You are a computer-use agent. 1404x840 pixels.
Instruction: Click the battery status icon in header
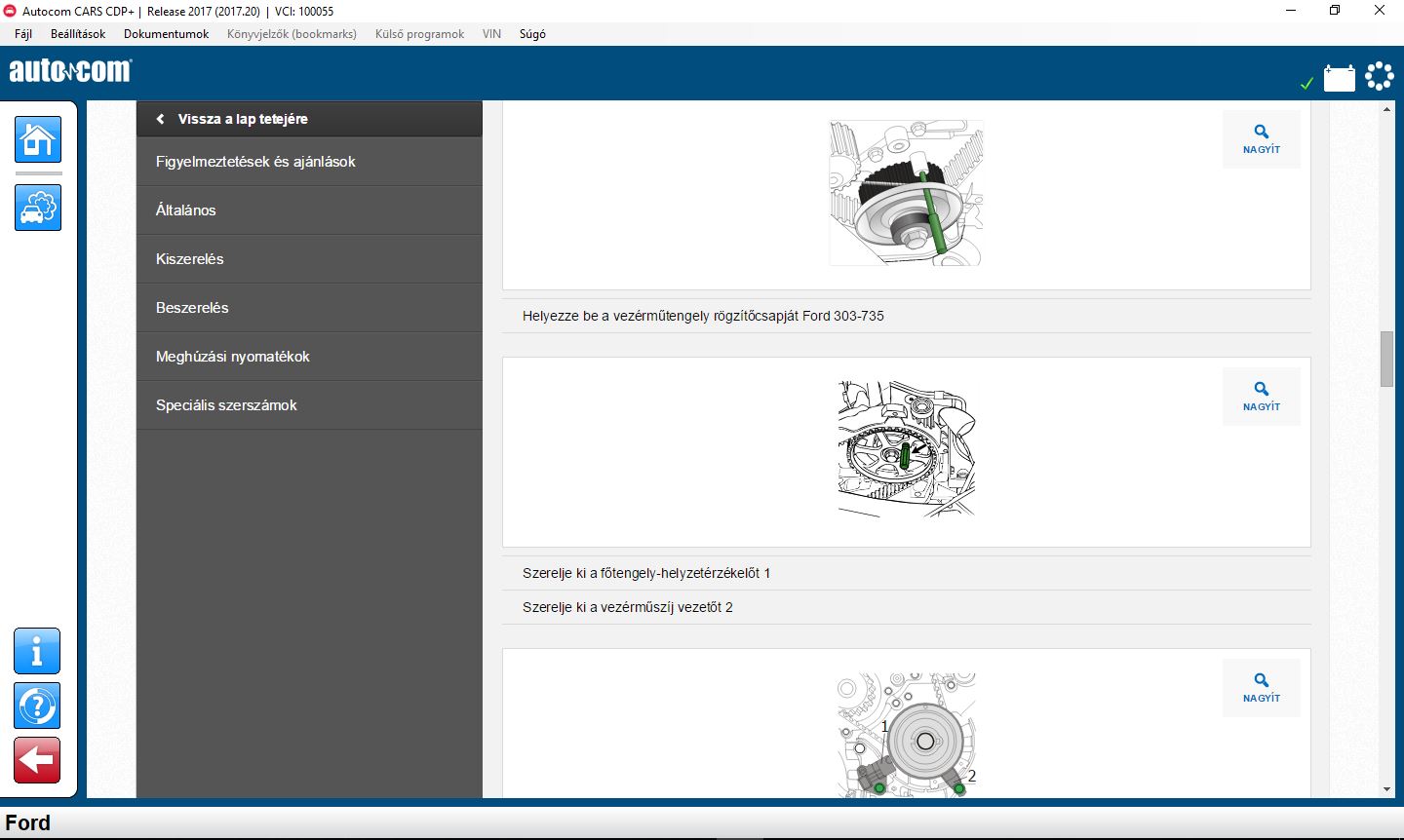1339,78
